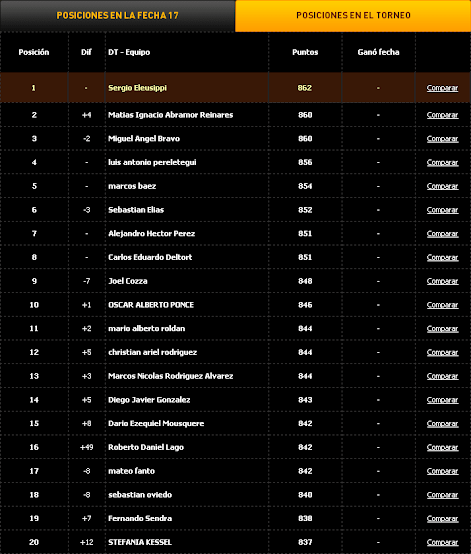Select the +49 difference value
The image size is (471, 554).
click(87, 447)
